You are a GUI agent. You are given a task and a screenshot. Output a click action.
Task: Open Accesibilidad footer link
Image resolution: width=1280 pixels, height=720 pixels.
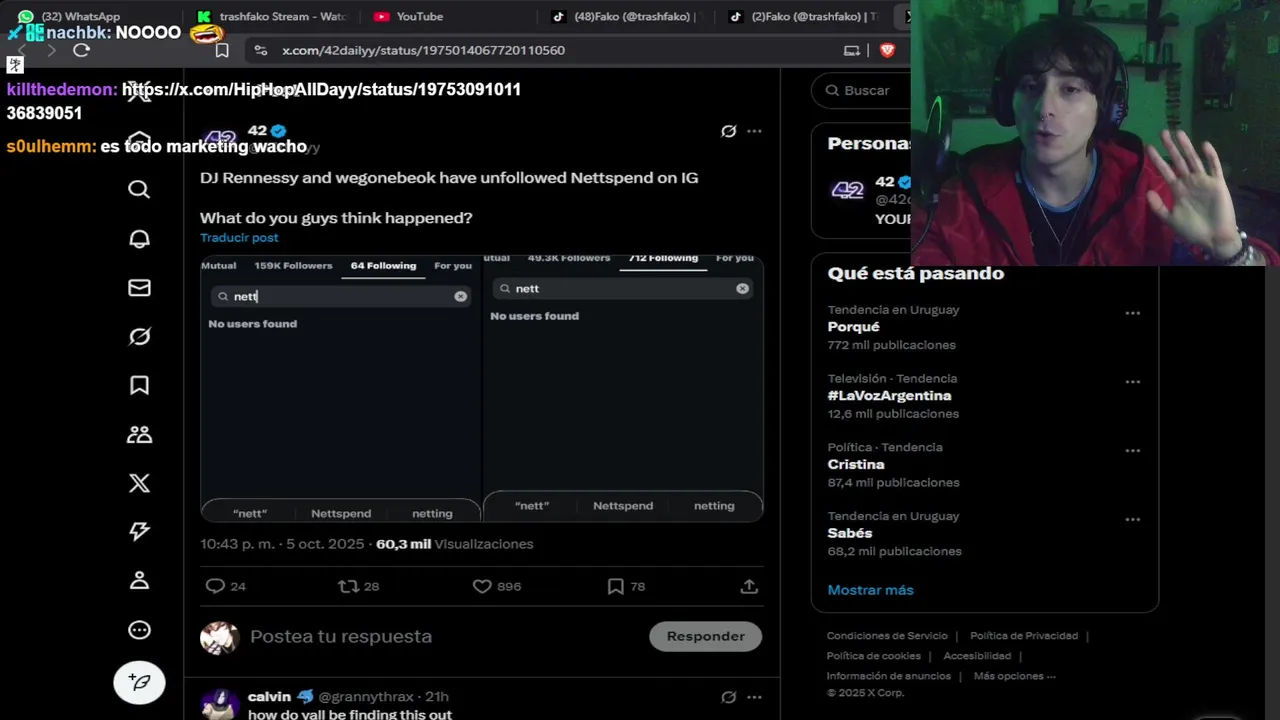tap(977, 656)
